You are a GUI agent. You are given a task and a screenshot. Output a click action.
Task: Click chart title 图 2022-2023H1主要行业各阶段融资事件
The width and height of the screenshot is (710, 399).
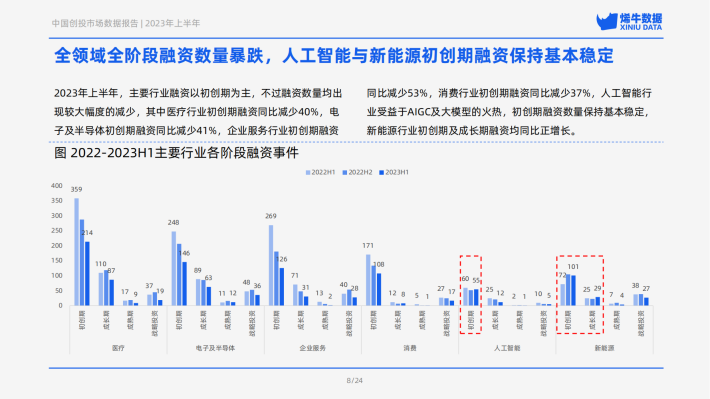176,153
